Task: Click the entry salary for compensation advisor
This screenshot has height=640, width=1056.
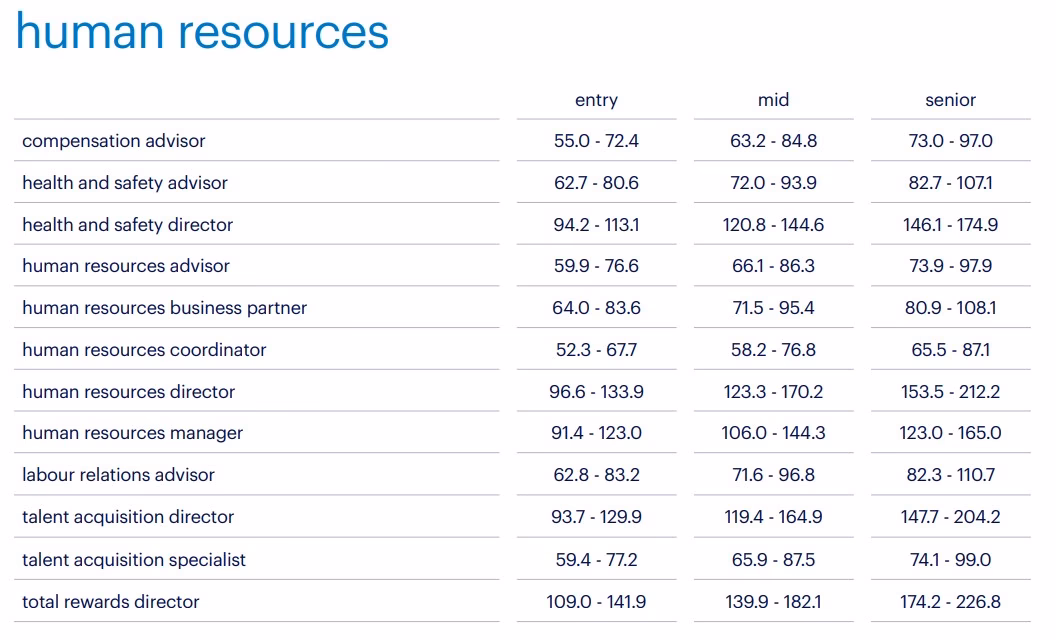Action: click(597, 140)
